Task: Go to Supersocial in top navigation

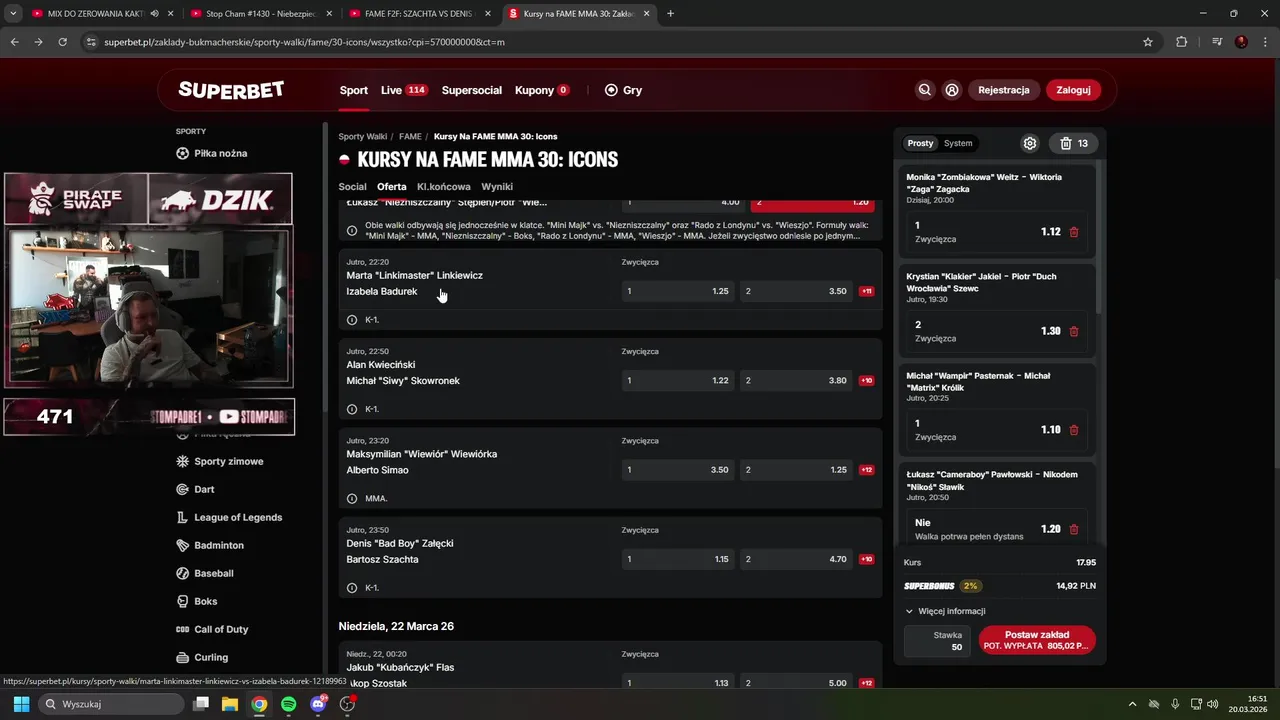Action: (472, 90)
